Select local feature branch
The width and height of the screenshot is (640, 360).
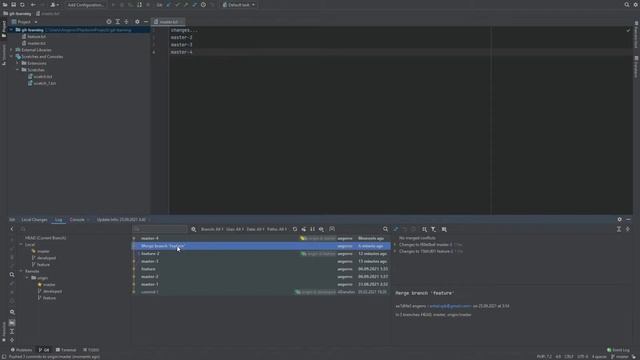click(41, 264)
